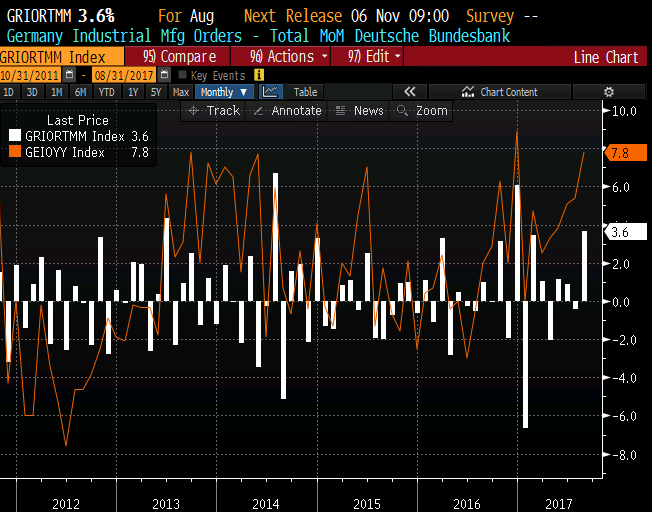The image size is (652, 512).
Task: Click the Deutsche Bundesbank title text
Action: pos(432,36)
